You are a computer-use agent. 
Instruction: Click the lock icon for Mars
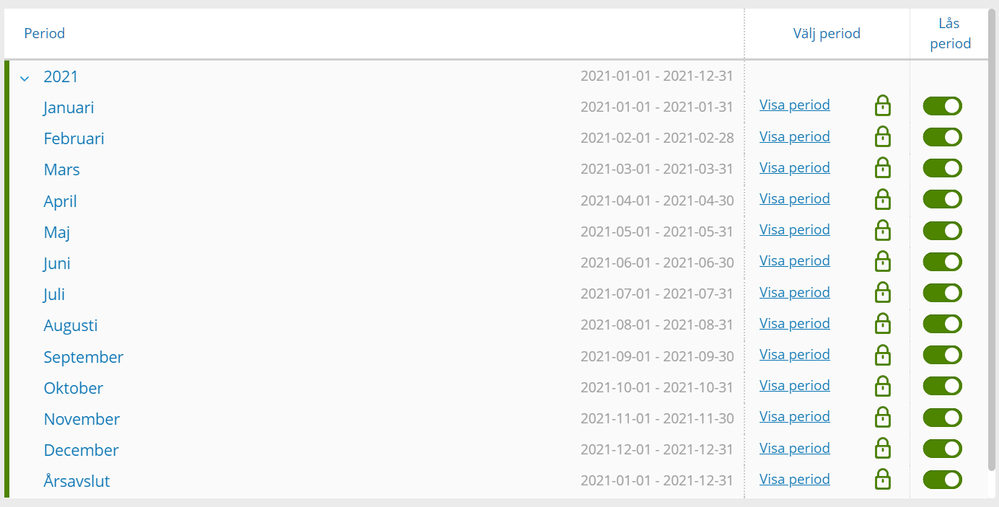pyautogui.click(x=882, y=168)
